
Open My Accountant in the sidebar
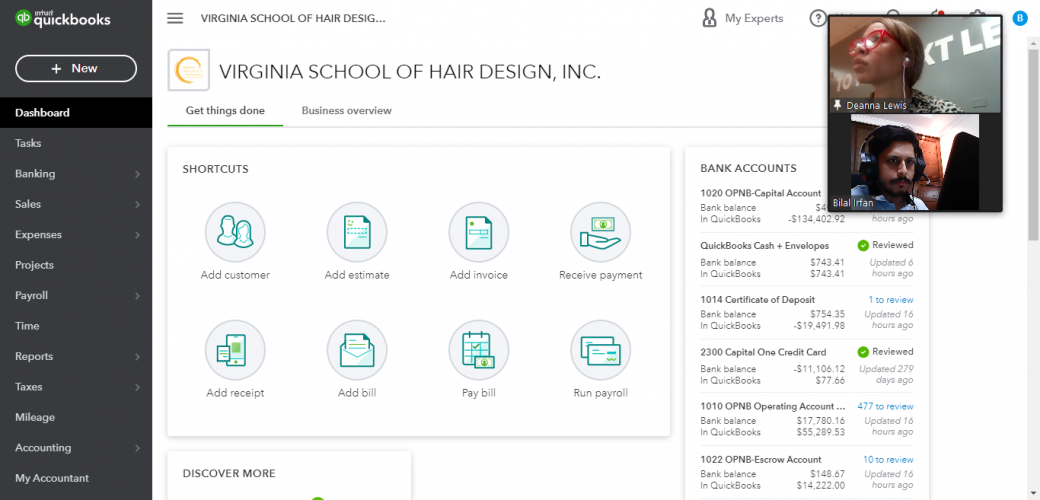(x=76, y=478)
